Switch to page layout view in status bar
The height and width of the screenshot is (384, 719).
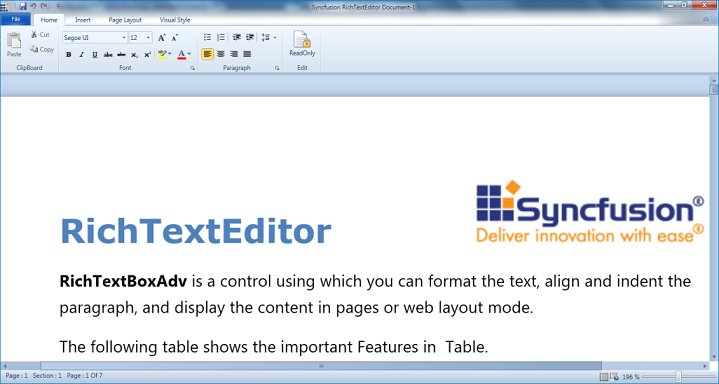(604, 377)
